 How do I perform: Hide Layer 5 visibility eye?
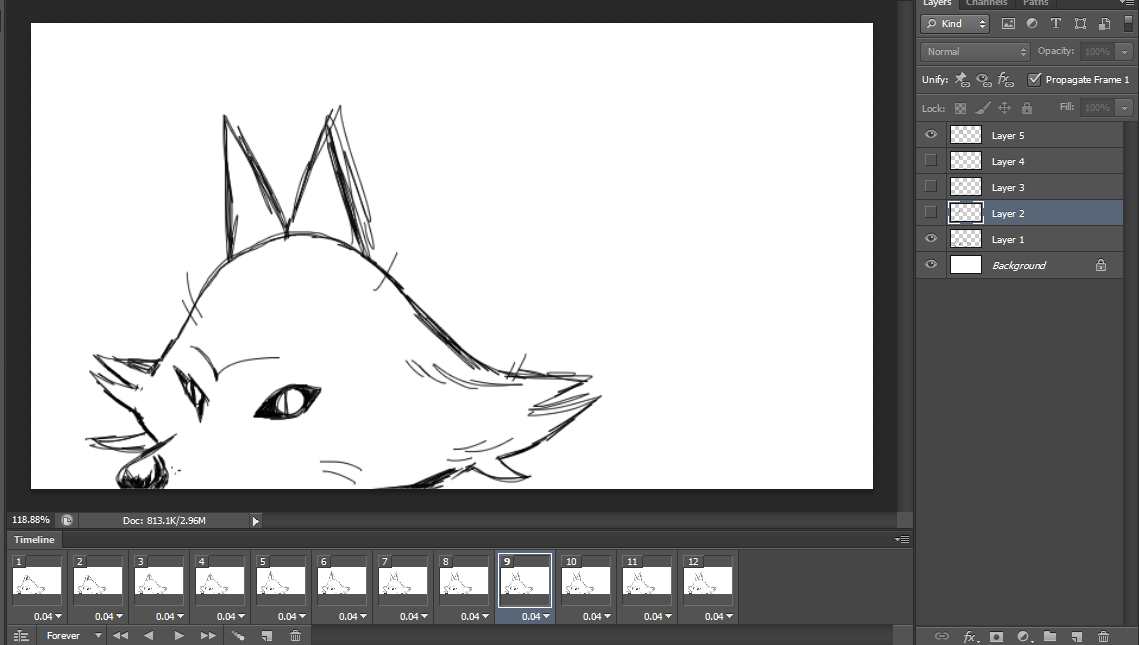coord(931,135)
